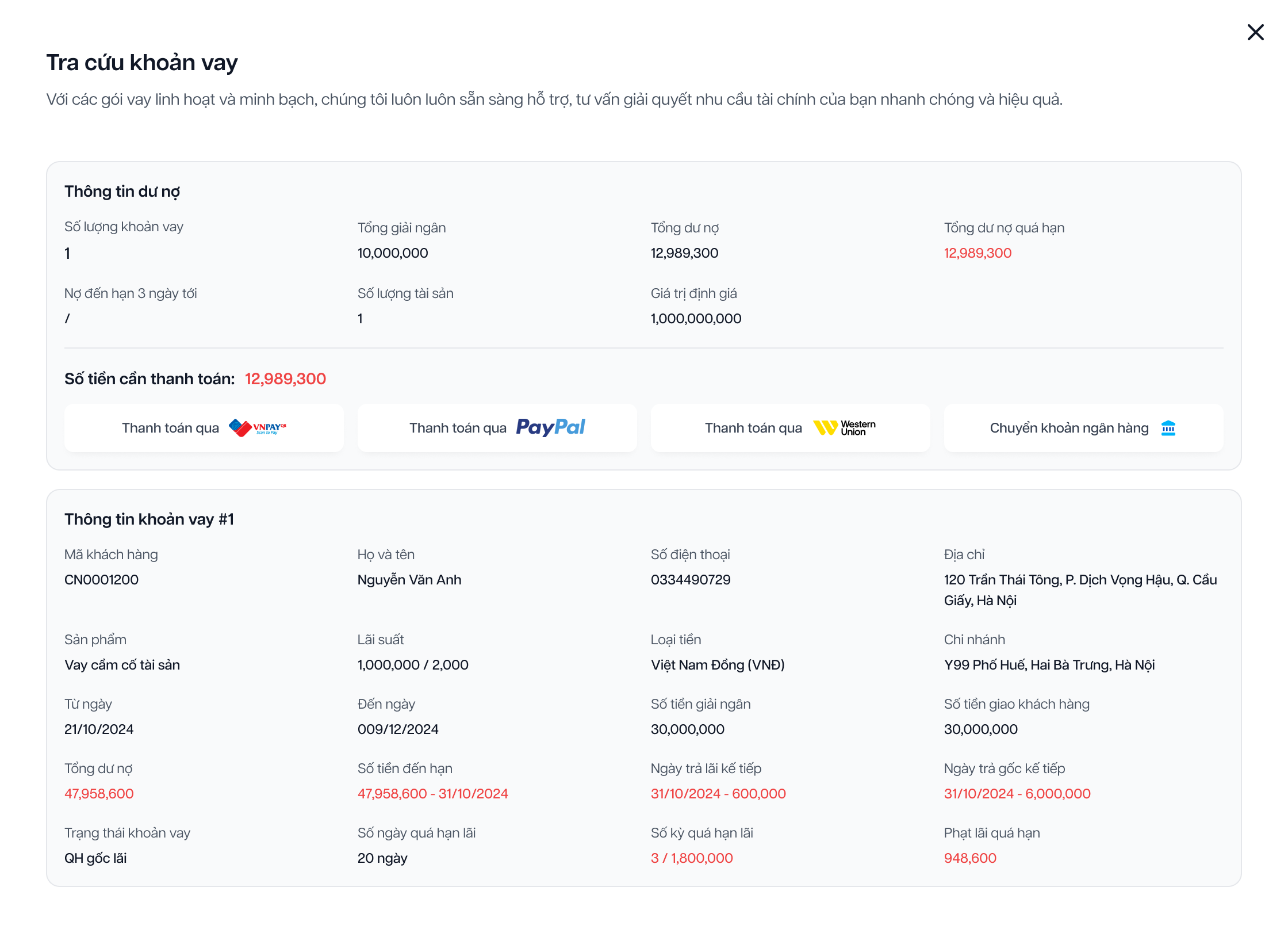Click the Tra cứu khoản vay heading

pos(142,62)
